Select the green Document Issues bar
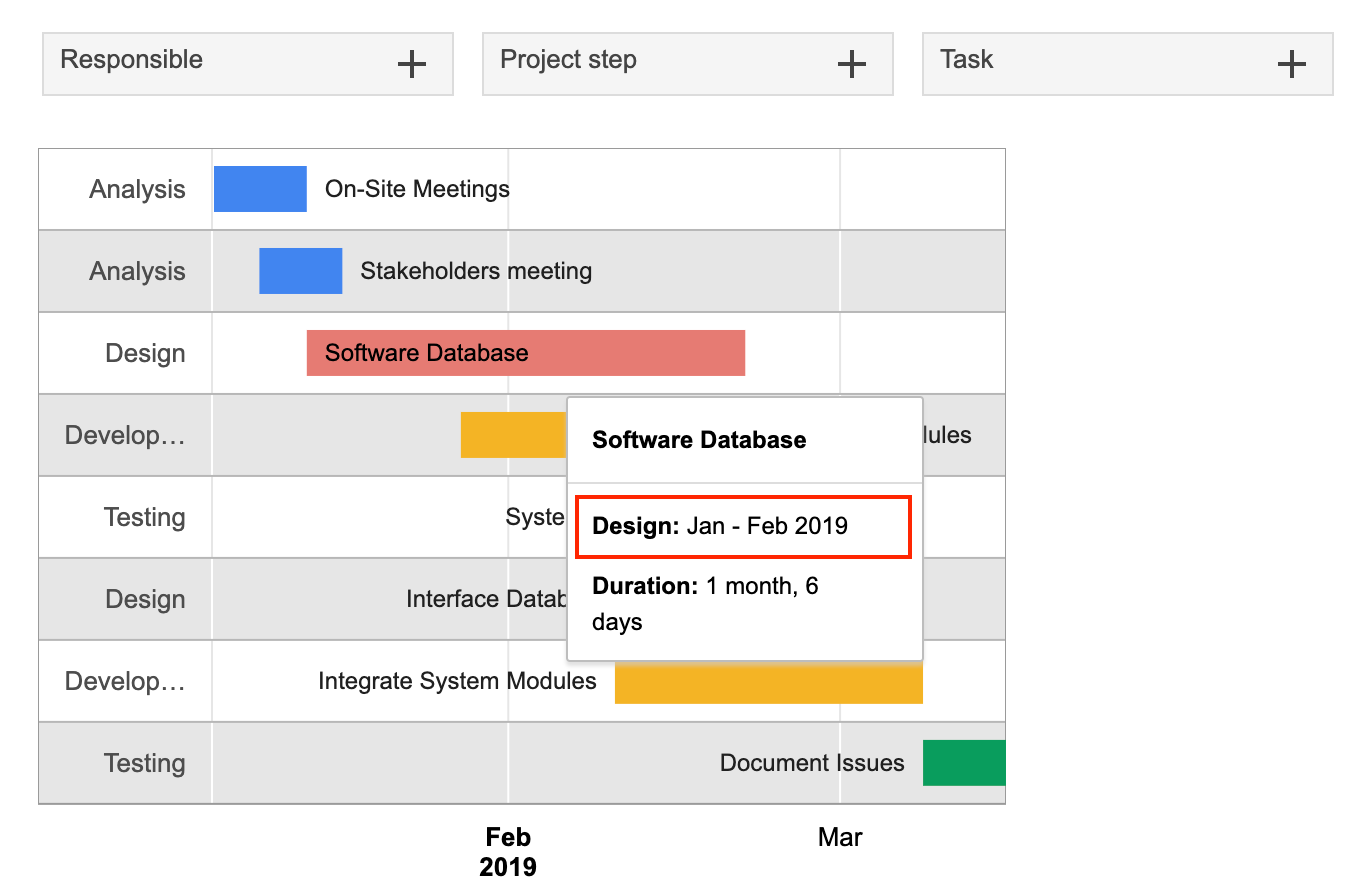The height and width of the screenshot is (896, 1358). pyautogui.click(x=963, y=763)
